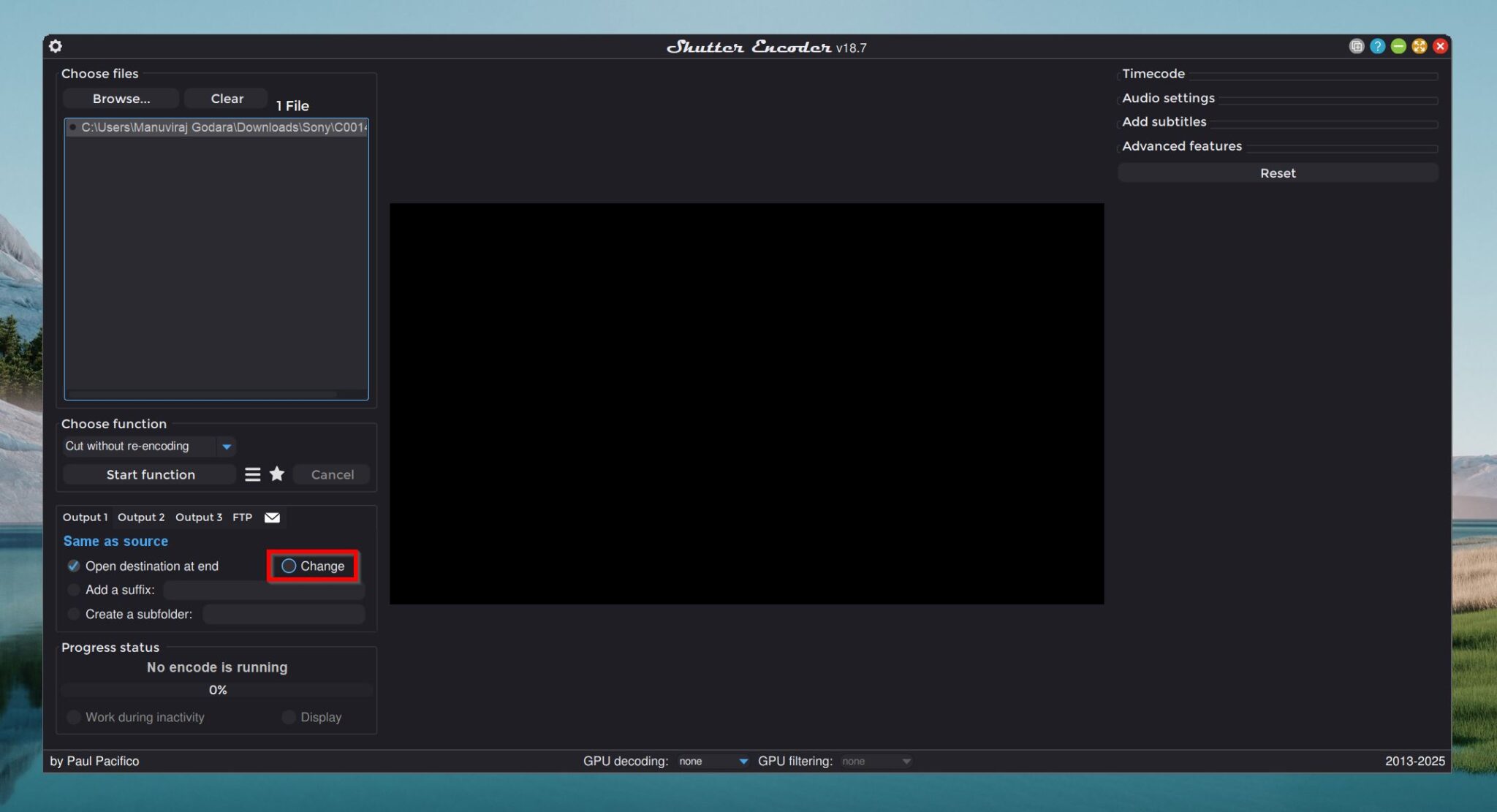Click the star favorites icon

(277, 474)
